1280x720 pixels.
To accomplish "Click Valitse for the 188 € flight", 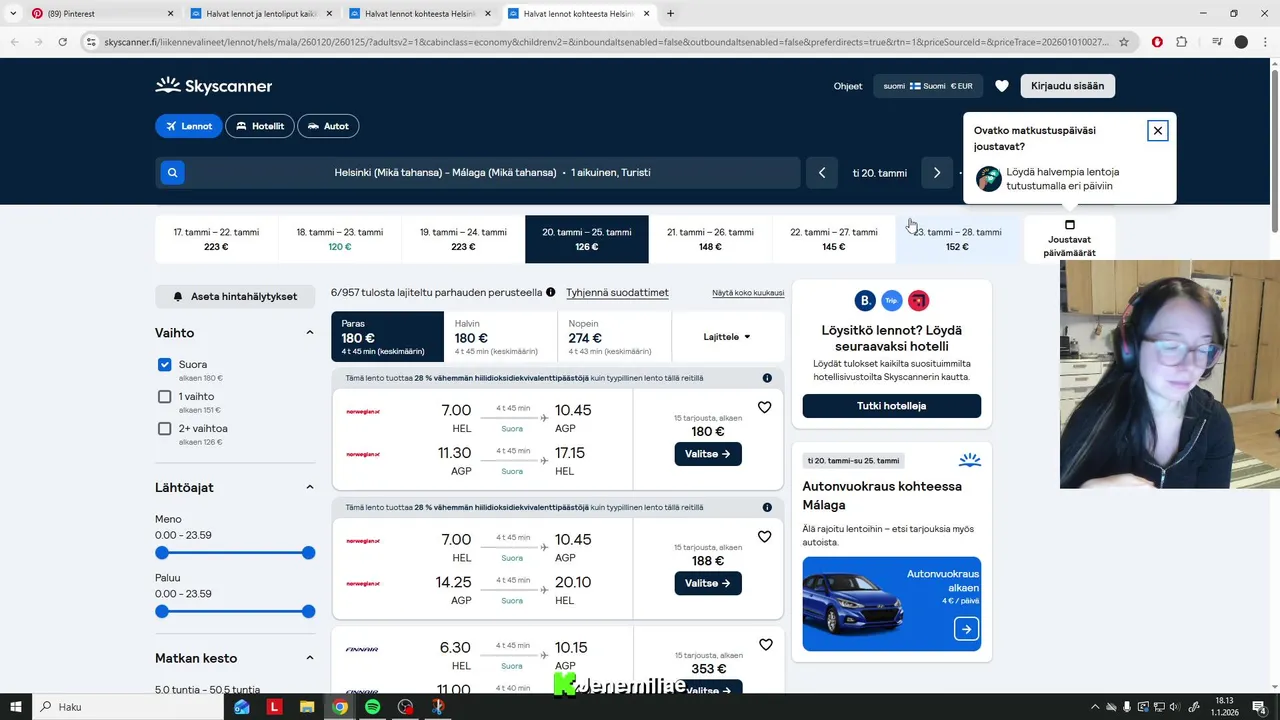I will [708, 583].
